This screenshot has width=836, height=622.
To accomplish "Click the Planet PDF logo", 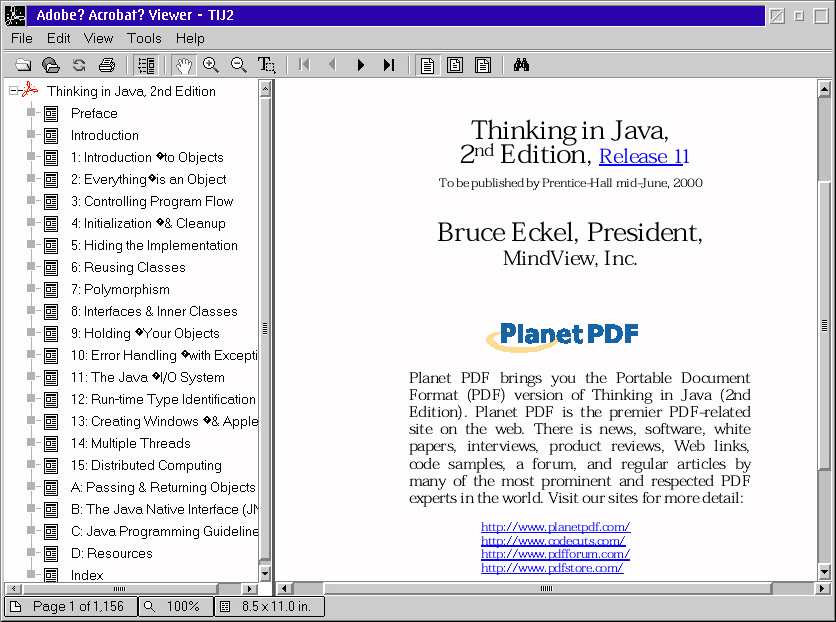I will tap(562, 336).
